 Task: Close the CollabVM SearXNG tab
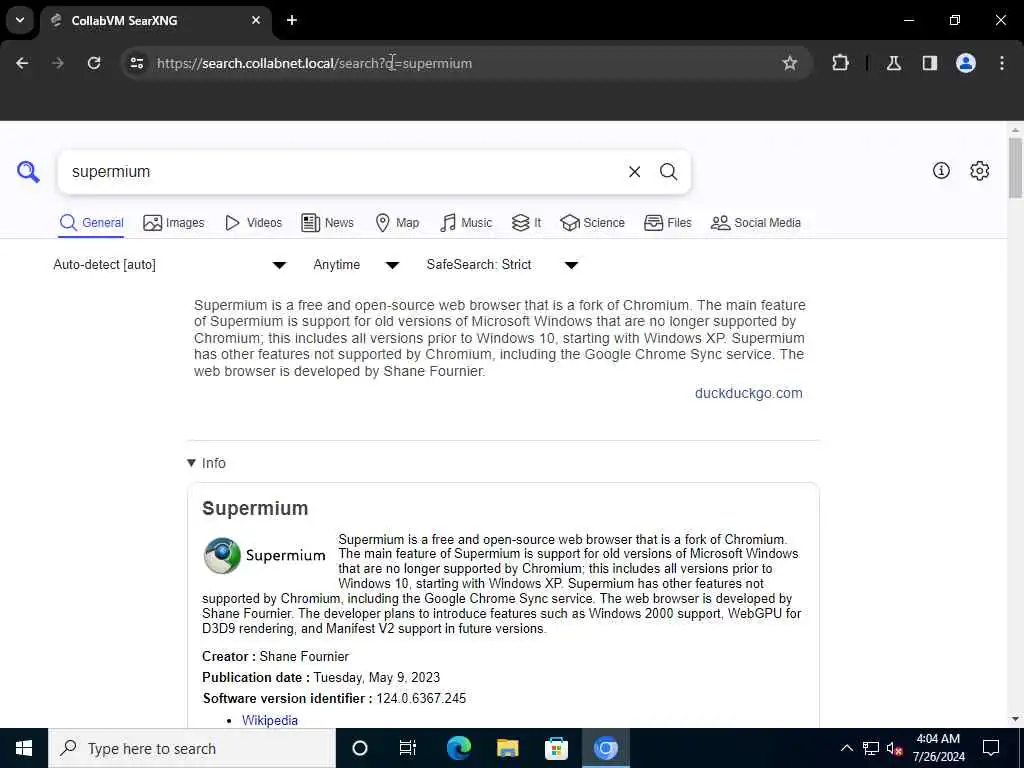point(256,20)
